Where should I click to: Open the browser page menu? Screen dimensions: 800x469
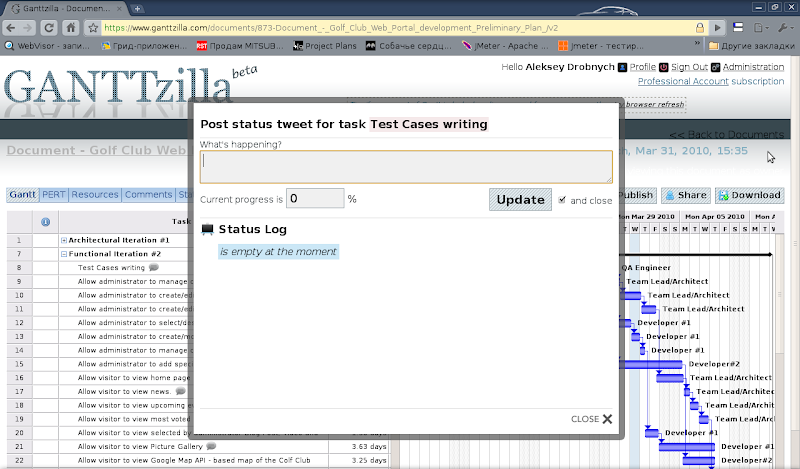761,28
